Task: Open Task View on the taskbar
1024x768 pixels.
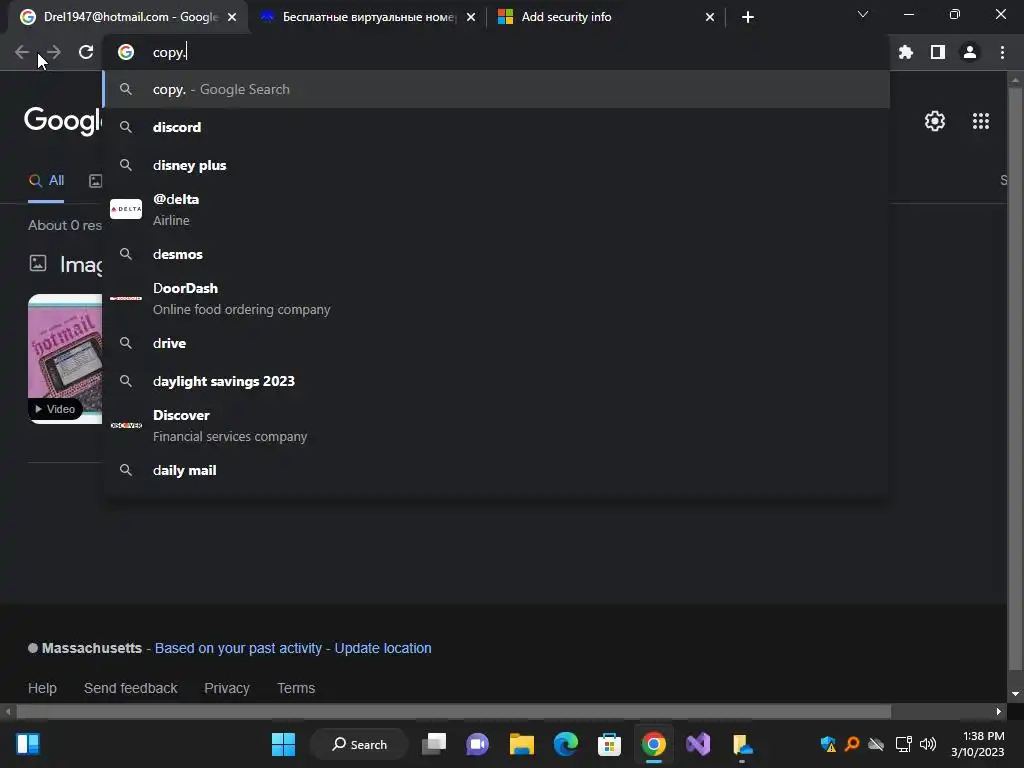Action: 434,744
